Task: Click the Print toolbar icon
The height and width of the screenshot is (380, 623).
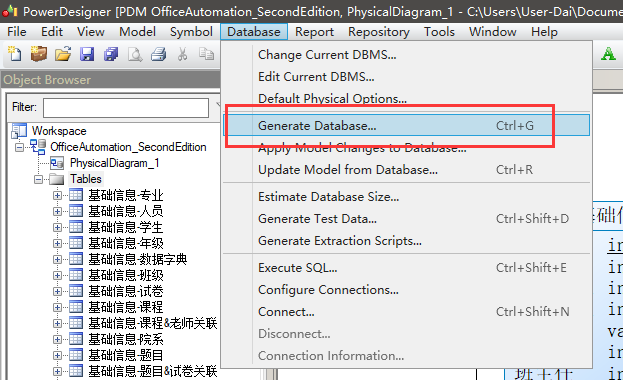Action: click(159, 54)
